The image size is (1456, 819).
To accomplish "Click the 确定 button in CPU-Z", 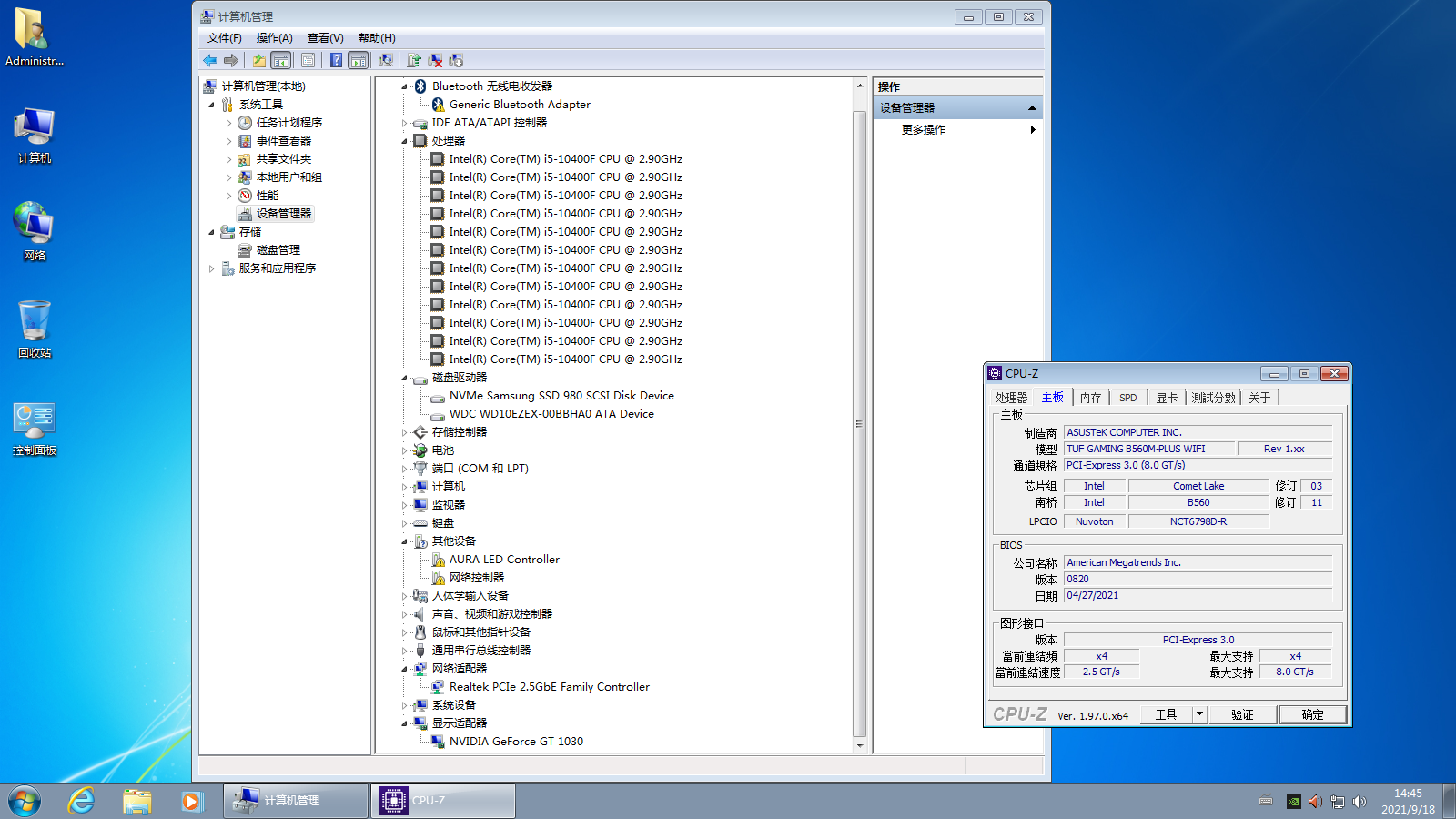I will [x=1312, y=714].
